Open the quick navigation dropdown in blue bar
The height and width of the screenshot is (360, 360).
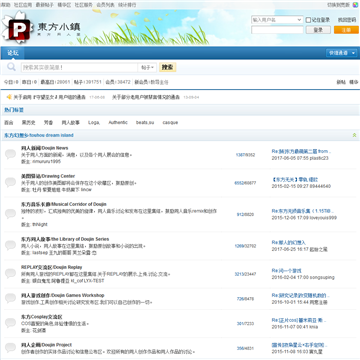click(x=342, y=53)
